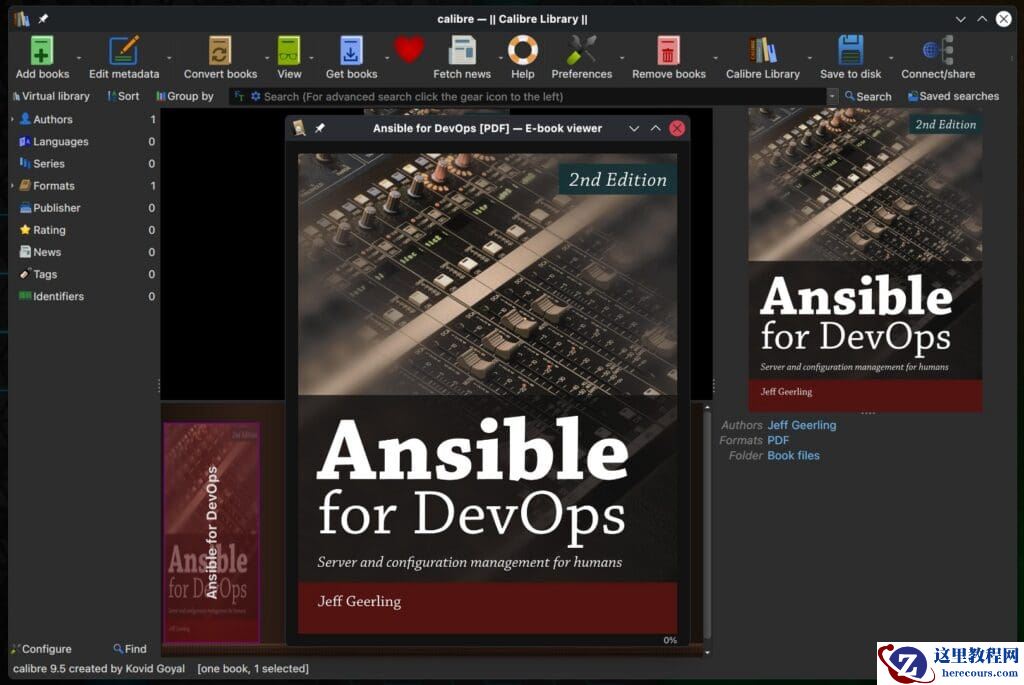Open Preferences from the toolbar
The width and height of the screenshot is (1024, 685).
click(x=581, y=51)
